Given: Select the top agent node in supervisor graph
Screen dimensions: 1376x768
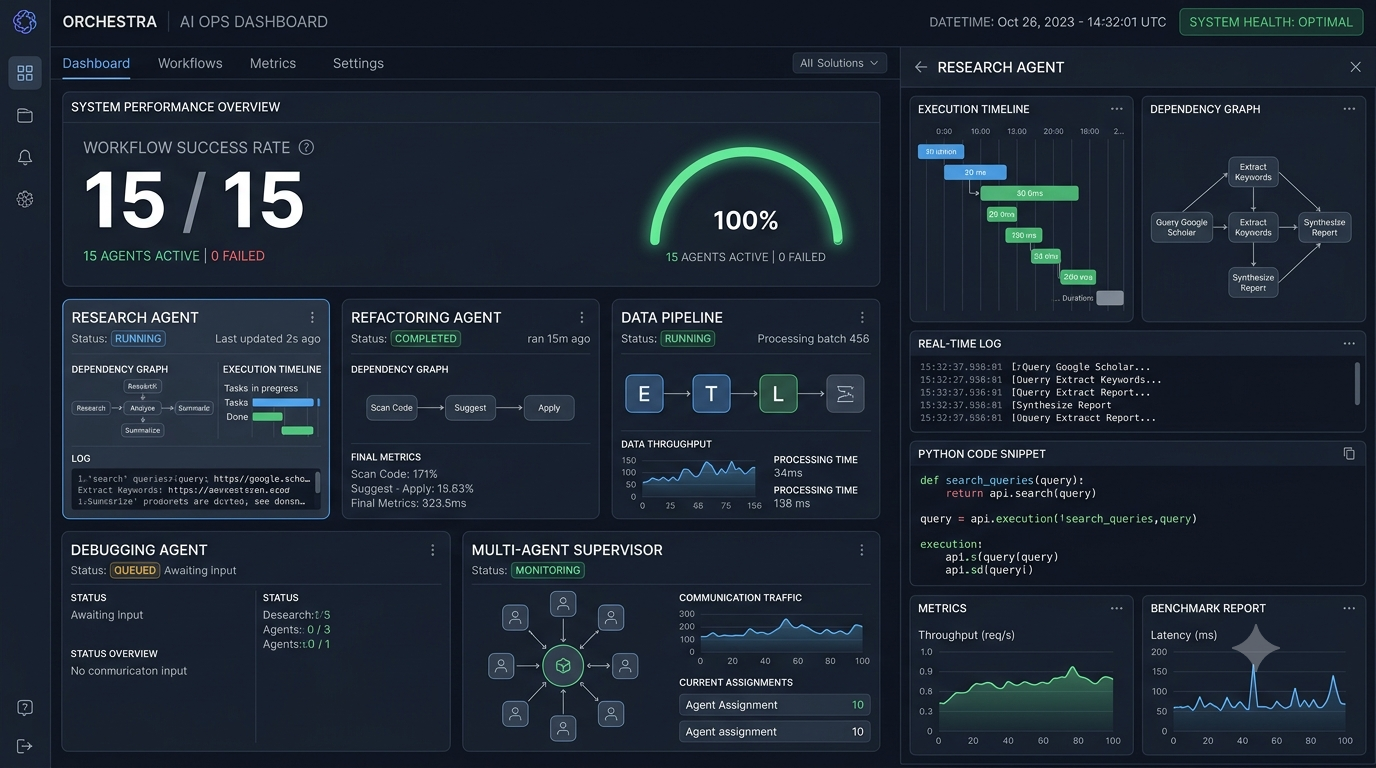Looking at the screenshot, I should tap(563, 604).
